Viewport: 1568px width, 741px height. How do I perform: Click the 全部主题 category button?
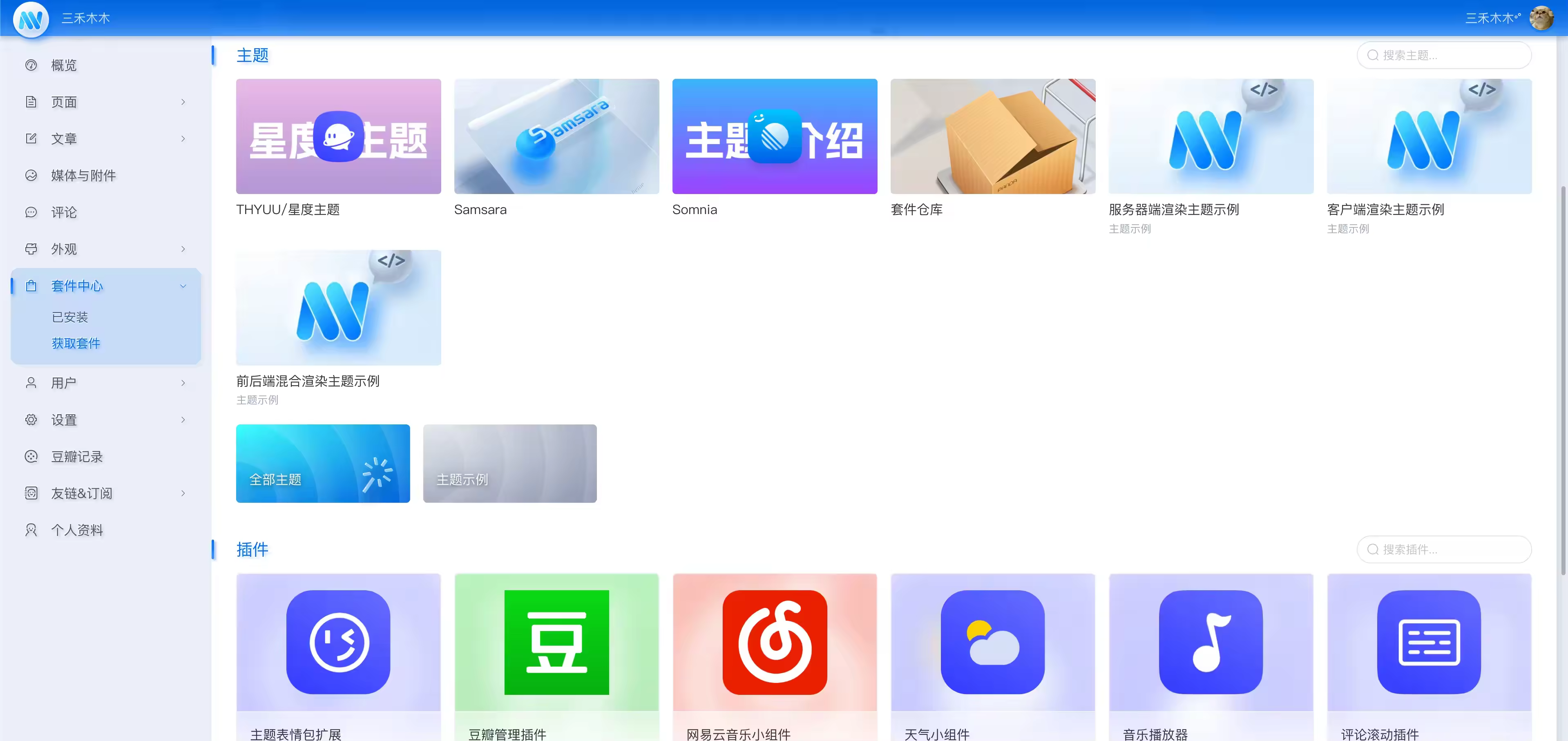[x=323, y=463]
